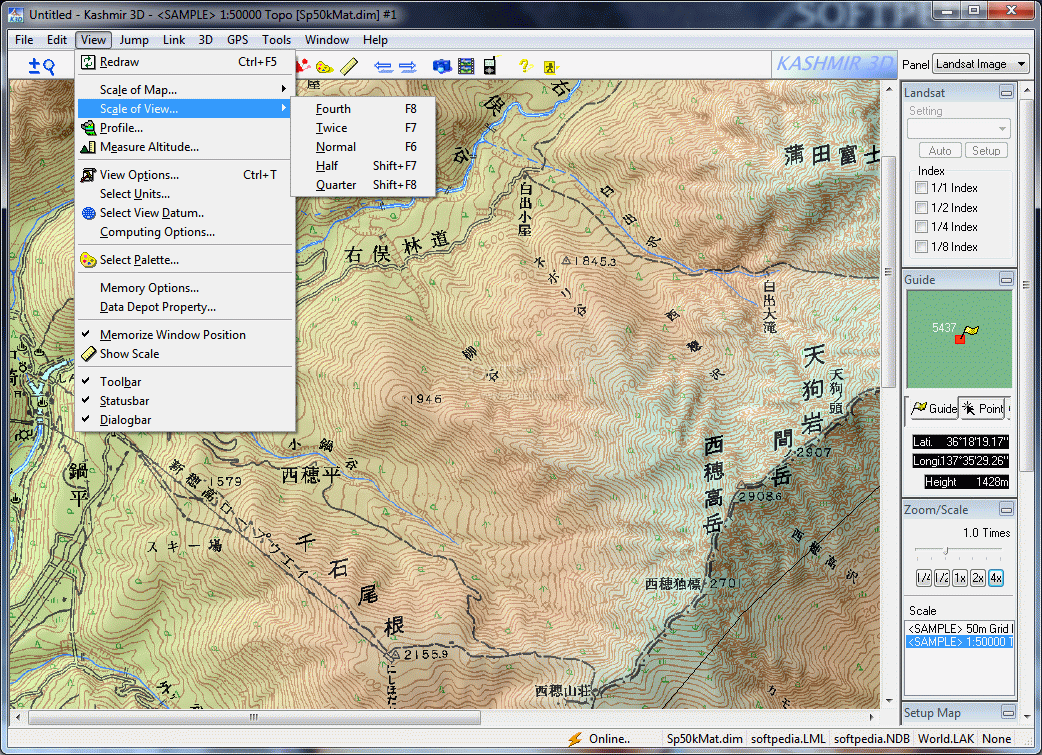Screen dimensions: 1042x755
Task: Click the film strip toolbar icon
Action: (467, 66)
